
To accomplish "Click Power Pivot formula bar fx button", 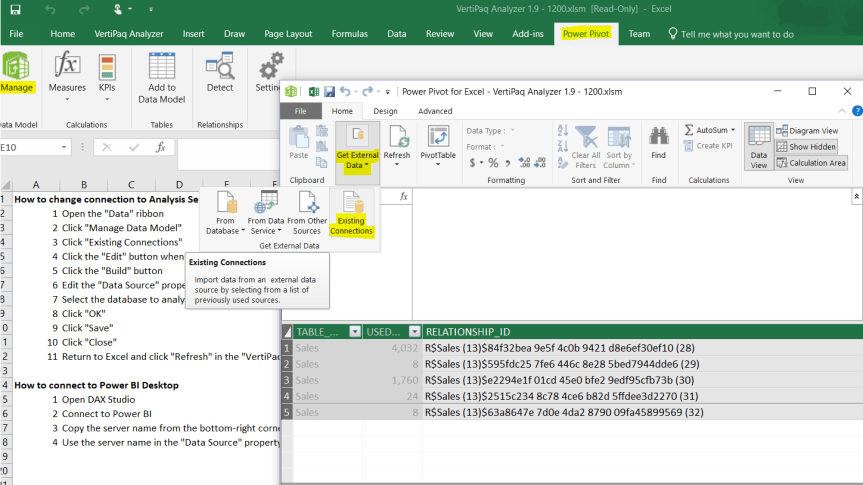I will tap(403, 196).
